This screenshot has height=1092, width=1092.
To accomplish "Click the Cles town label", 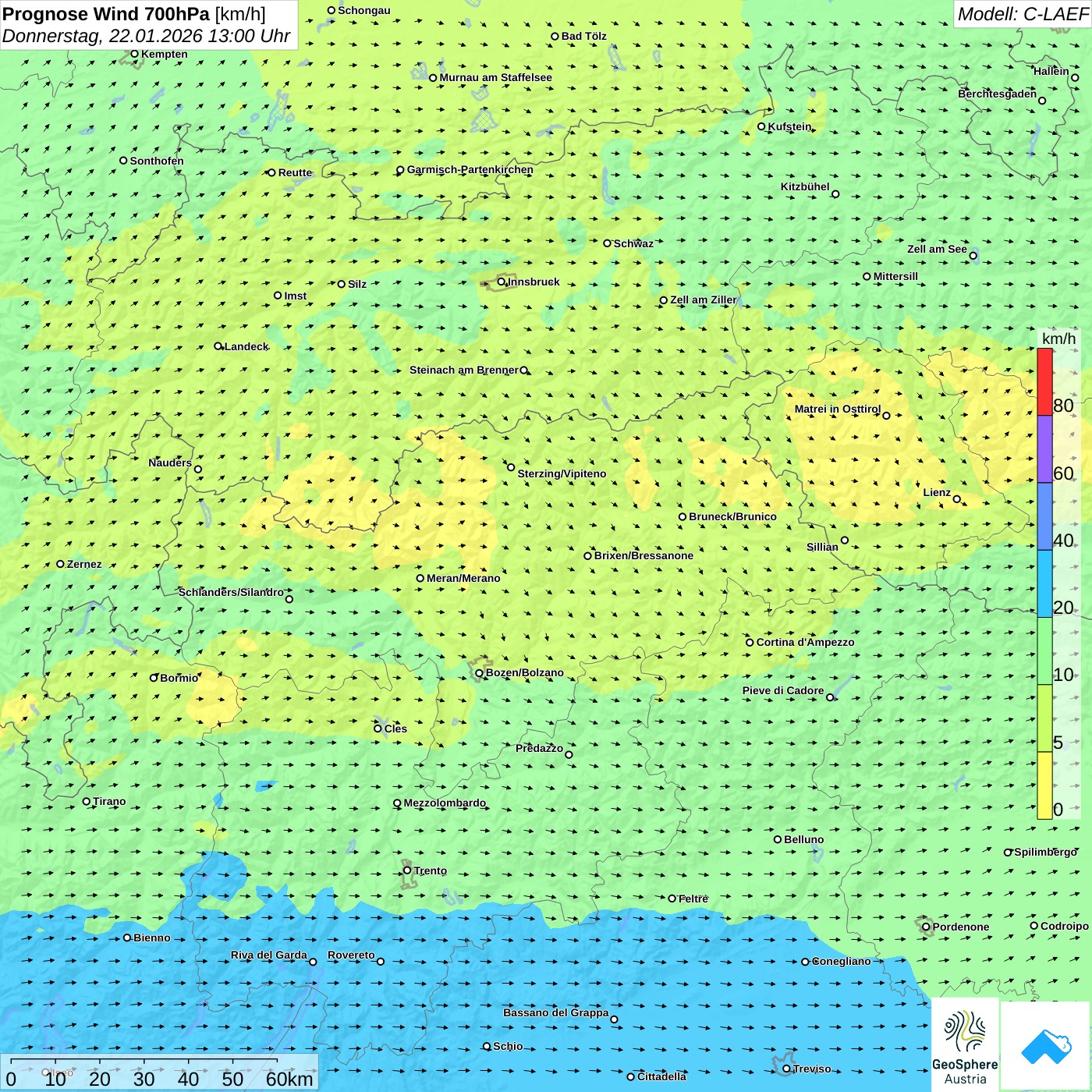I will pyautogui.click(x=395, y=729).
